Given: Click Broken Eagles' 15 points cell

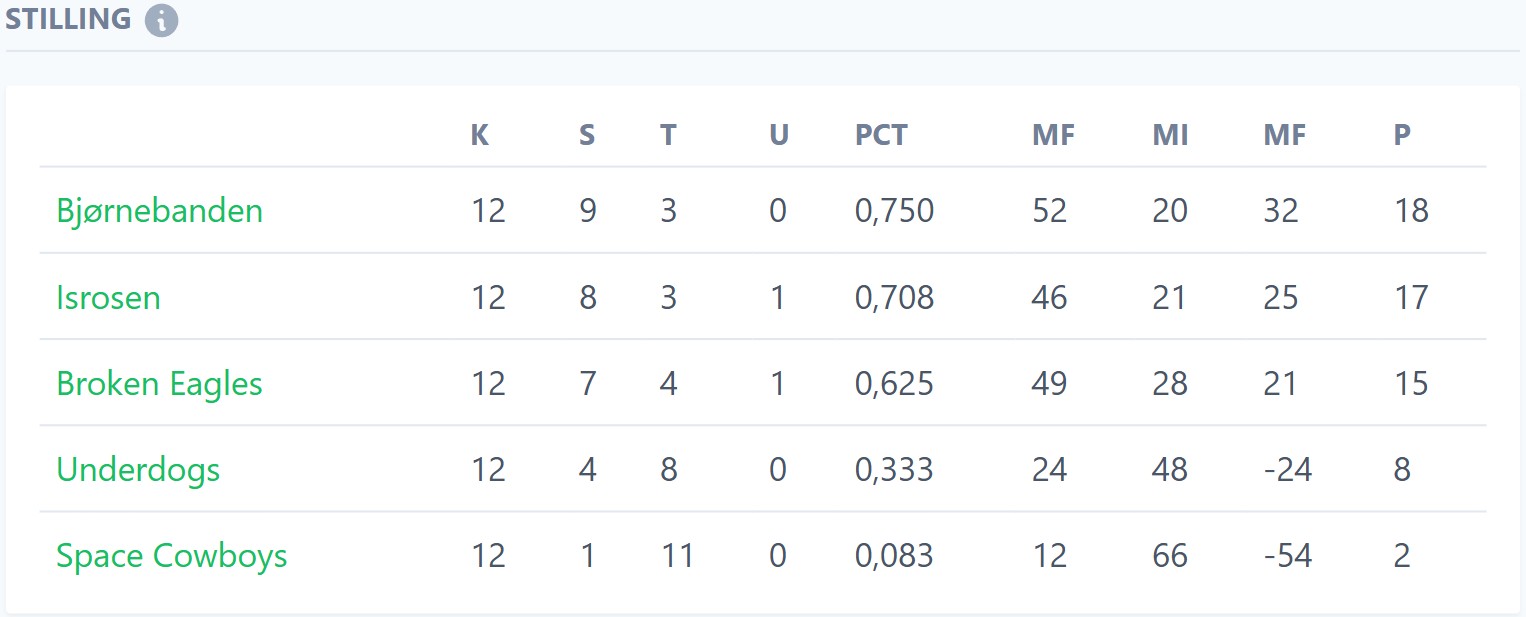Looking at the screenshot, I should click(1411, 384).
